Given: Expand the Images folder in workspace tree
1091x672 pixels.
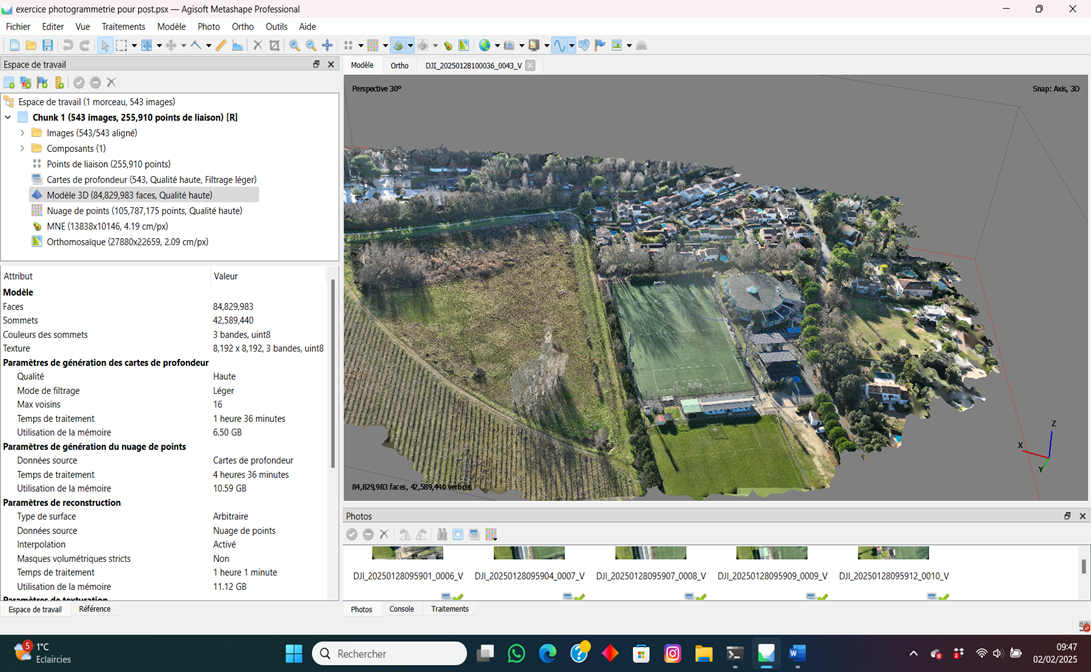Looking at the screenshot, I should click(22, 133).
